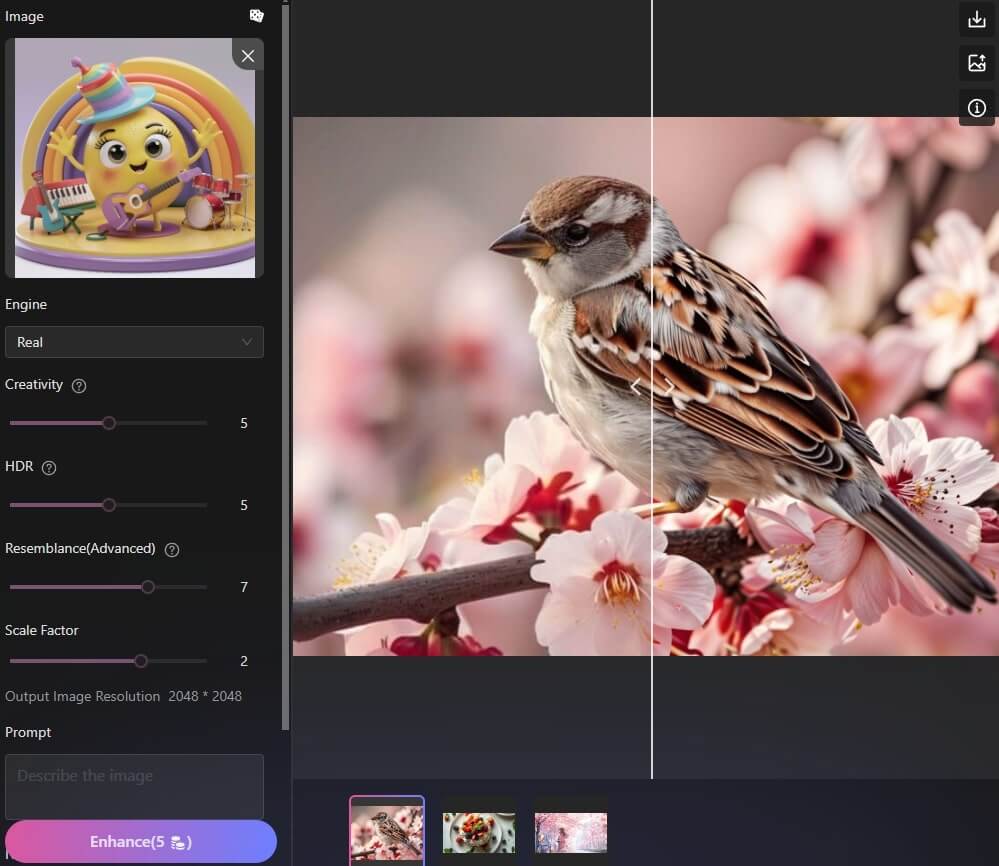
Task: Click the Engine dropdown chevron arrow
Action: point(247,342)
